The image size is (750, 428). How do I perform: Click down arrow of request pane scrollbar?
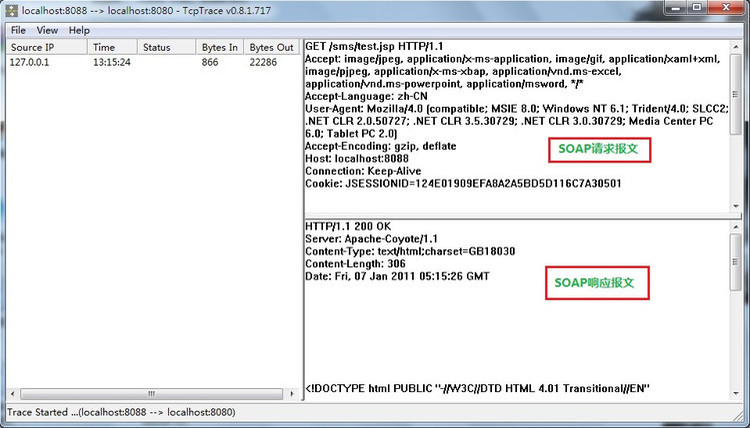pyautogui.click(x=736, y=206)
